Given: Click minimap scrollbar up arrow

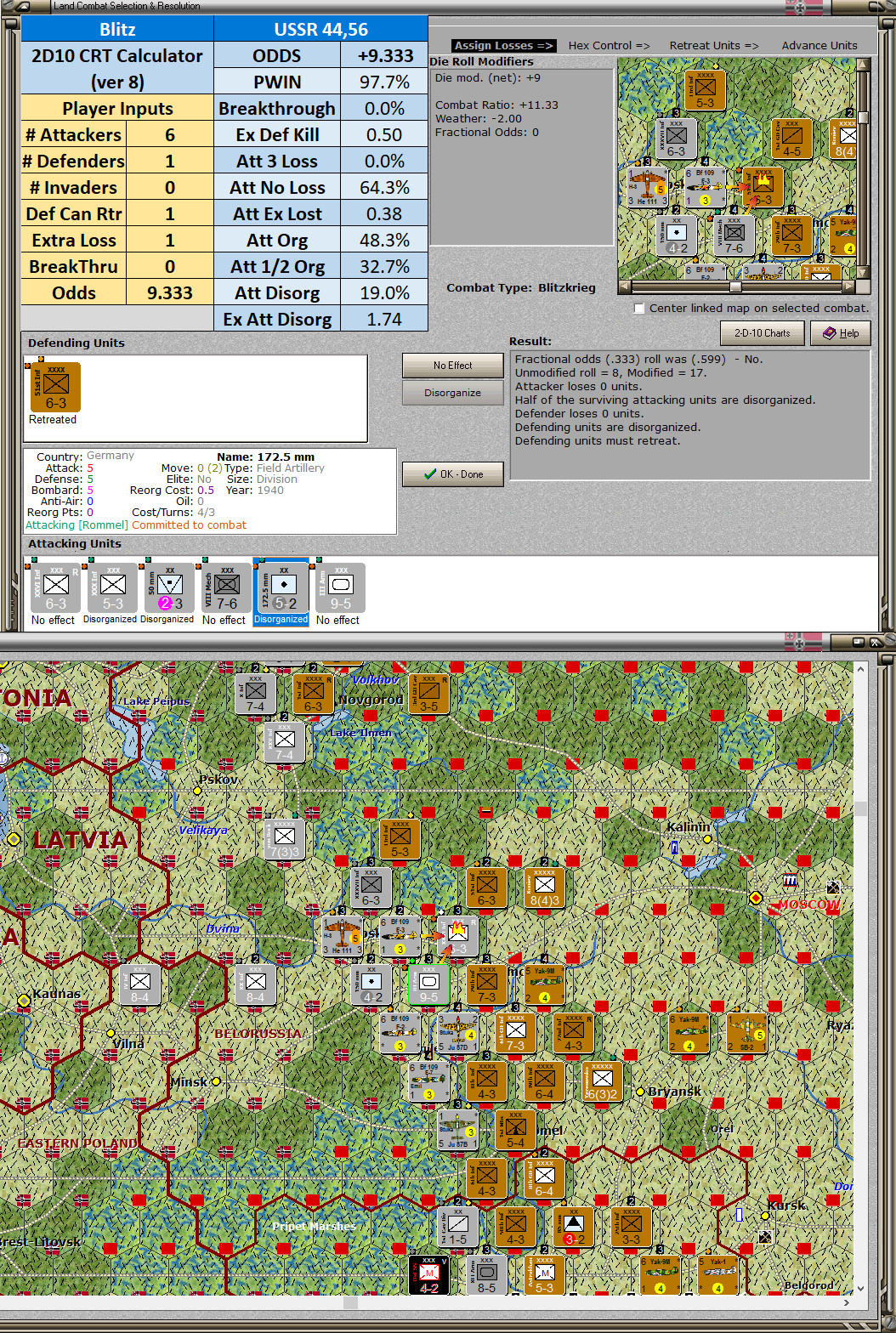Looking at the screenshot, I should pos(864,65).
